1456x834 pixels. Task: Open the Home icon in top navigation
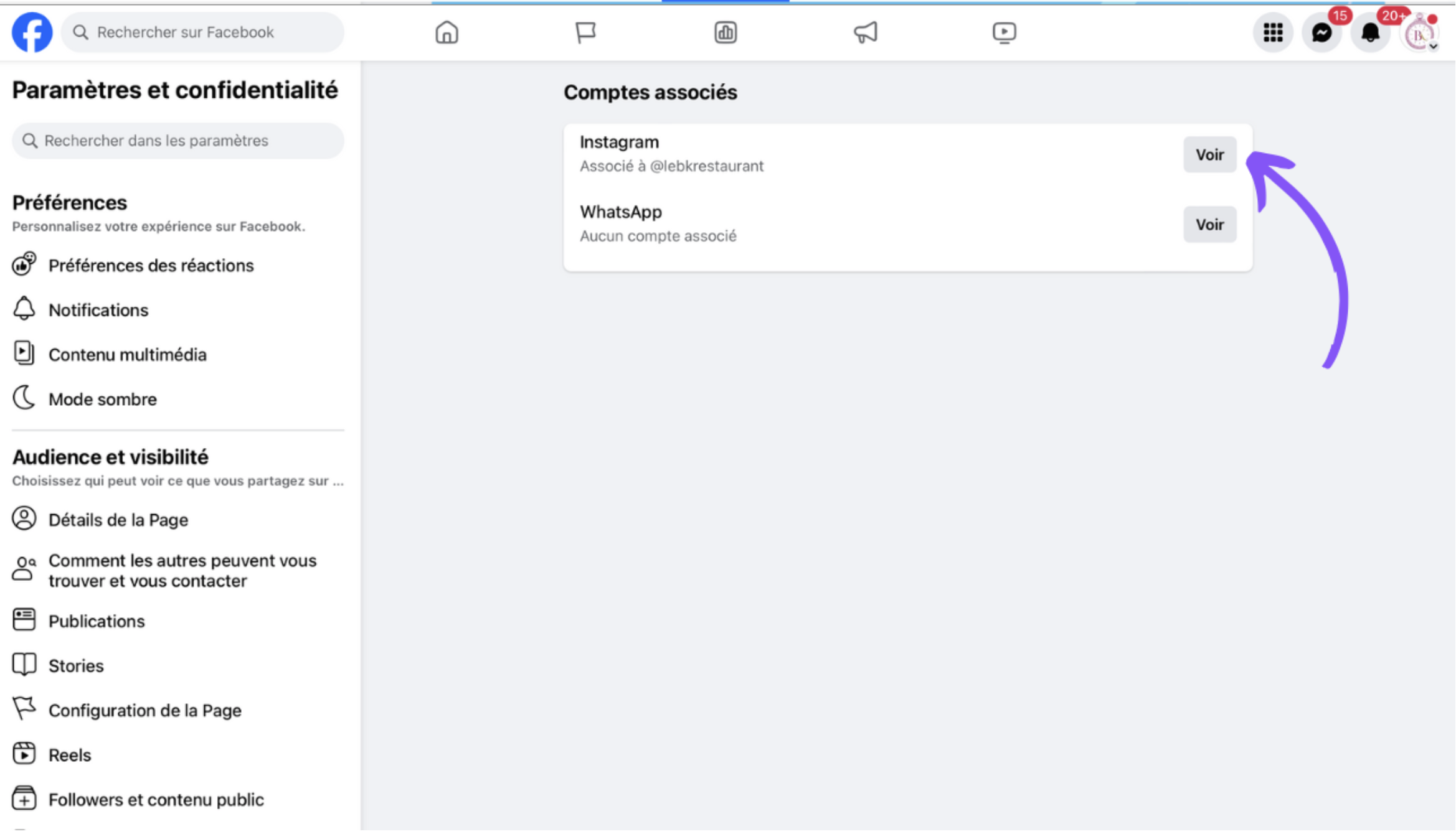[x=447, y=32]
